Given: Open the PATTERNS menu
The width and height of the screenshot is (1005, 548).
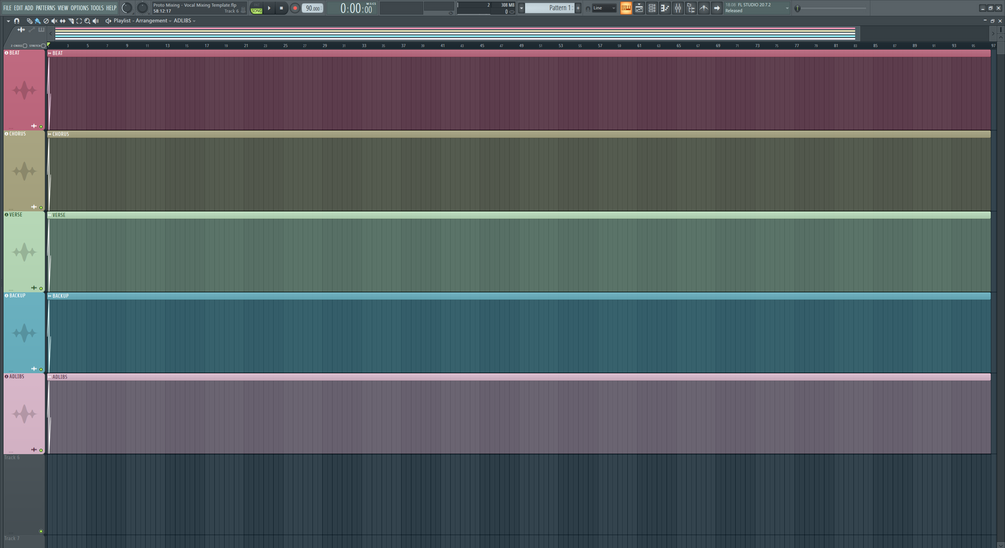Looking at the screenshot, I should point(46,8).
